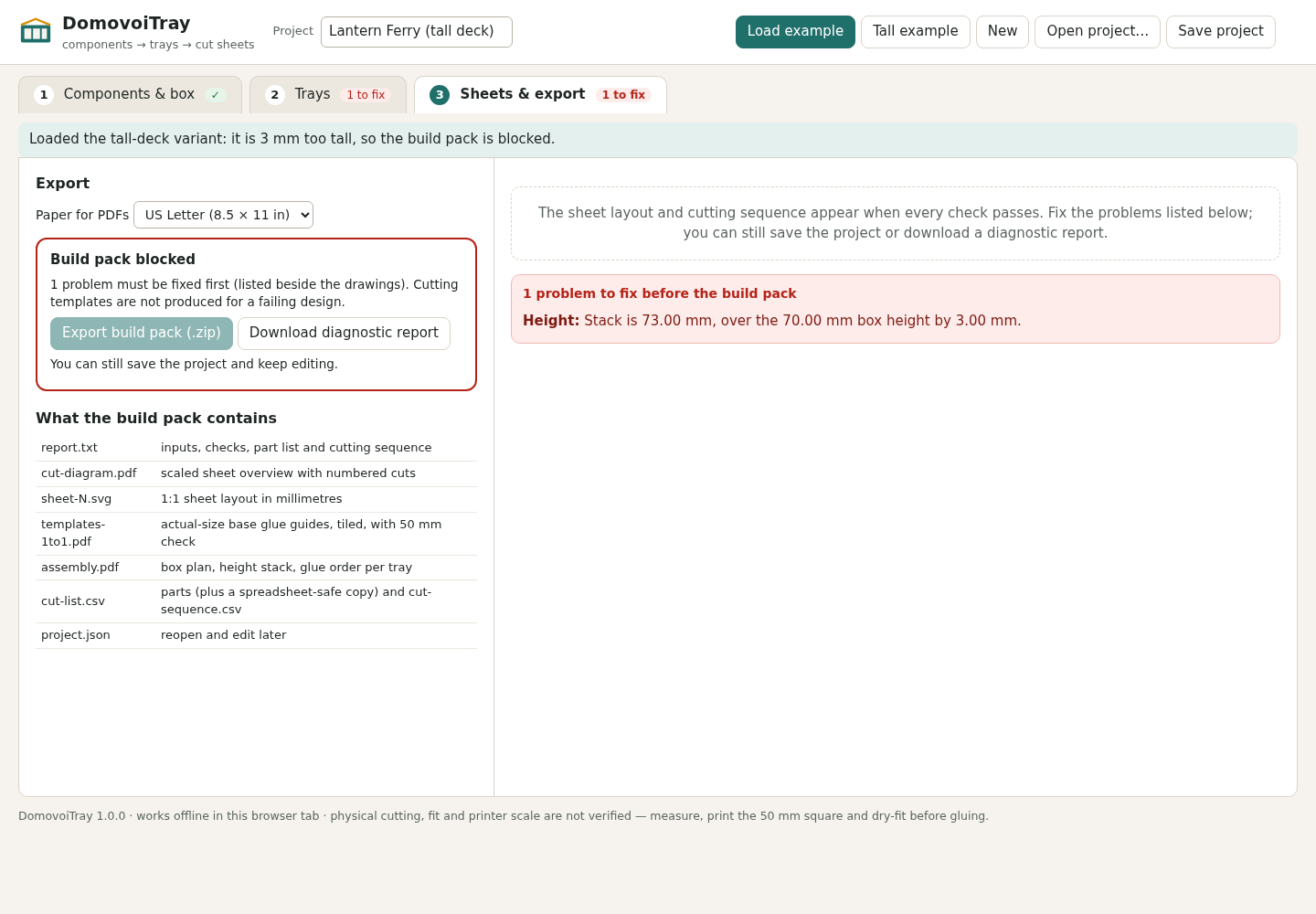Click 'Build pack blocked' heading
Screen dimensions: 1316x914
coord(122,260)
